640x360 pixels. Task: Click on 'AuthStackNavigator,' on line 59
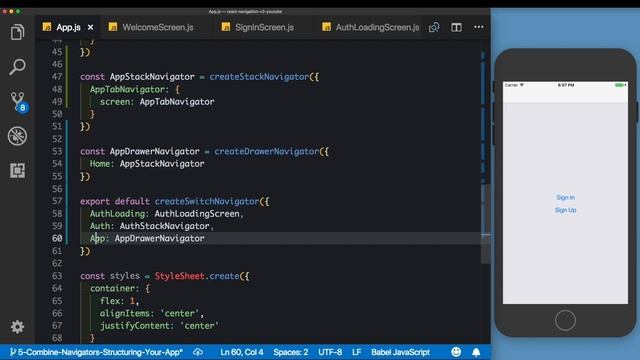pyautogui.click(x=167, y=226)
